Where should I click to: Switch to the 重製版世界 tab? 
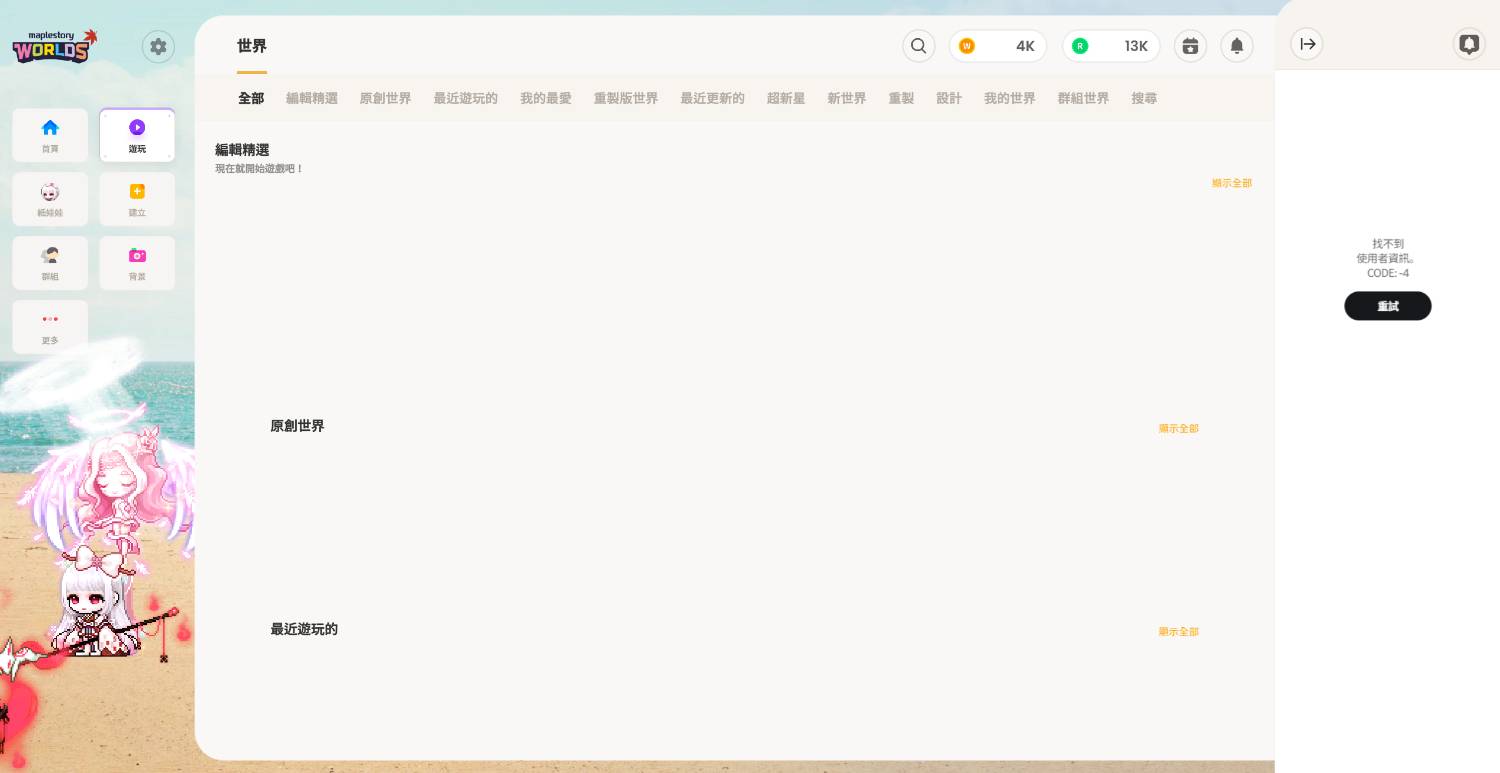click(626, 98)
